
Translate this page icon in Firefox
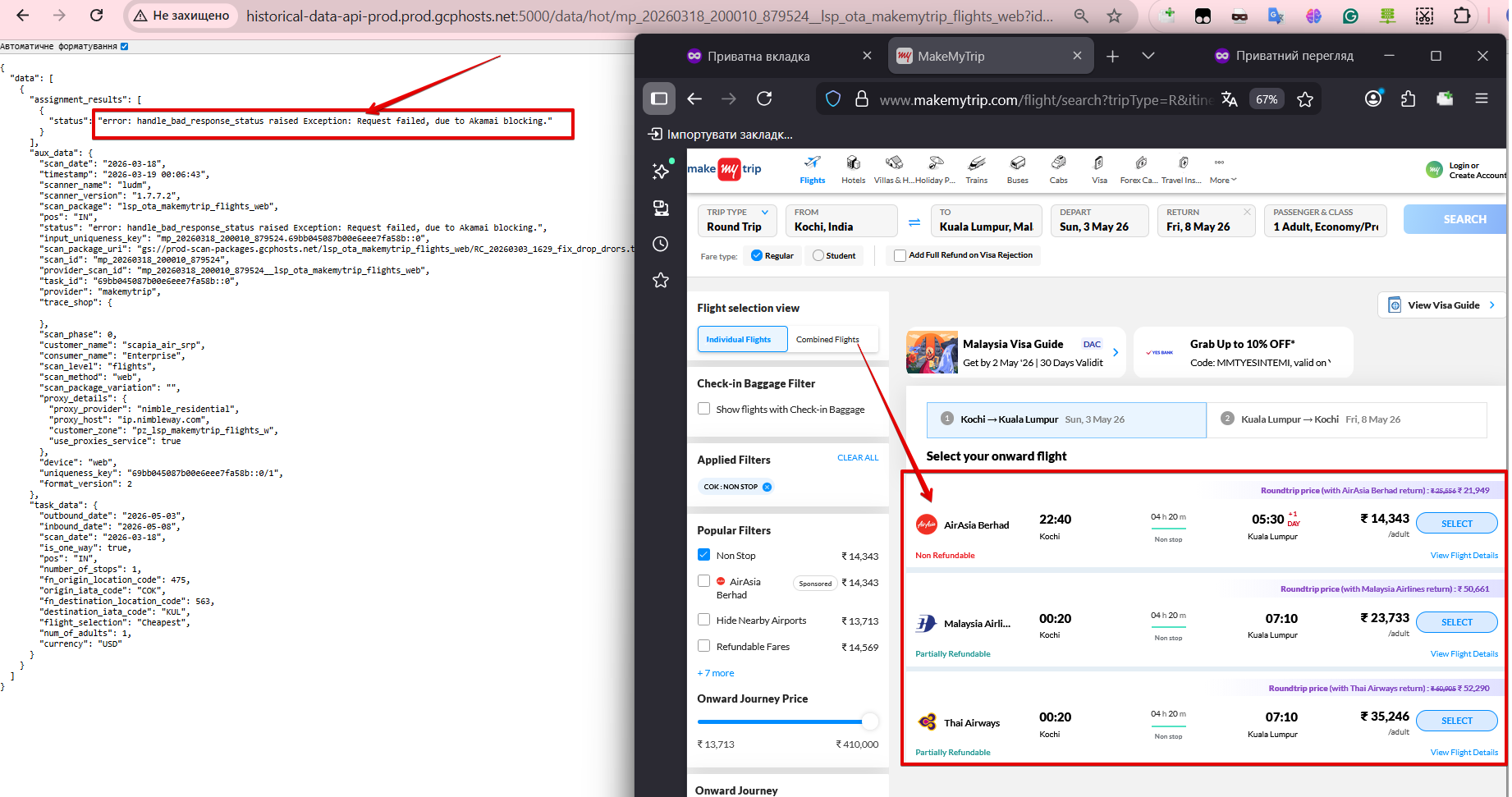[x=1230, y=99]
